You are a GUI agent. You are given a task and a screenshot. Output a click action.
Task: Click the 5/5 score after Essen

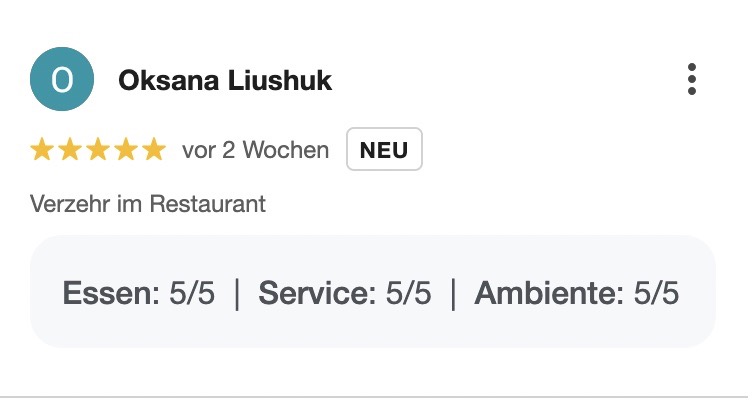coord(192,293)
